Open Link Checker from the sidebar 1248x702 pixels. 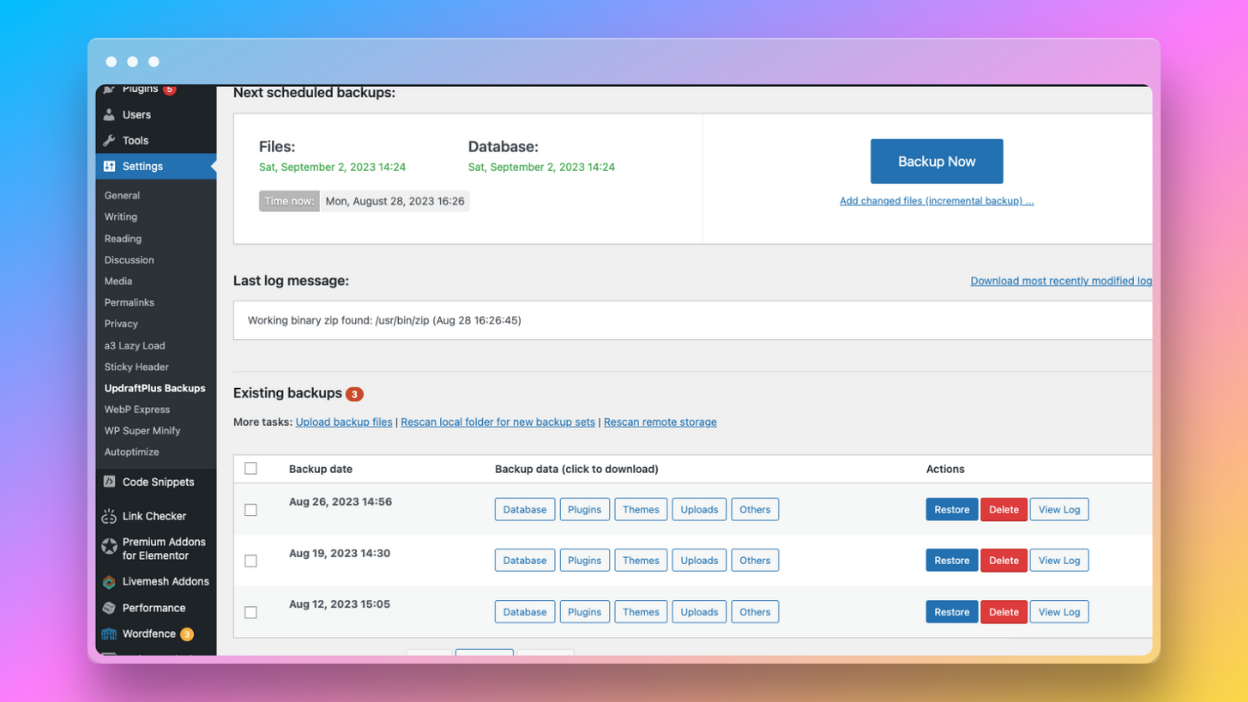(x=111, y=515)
